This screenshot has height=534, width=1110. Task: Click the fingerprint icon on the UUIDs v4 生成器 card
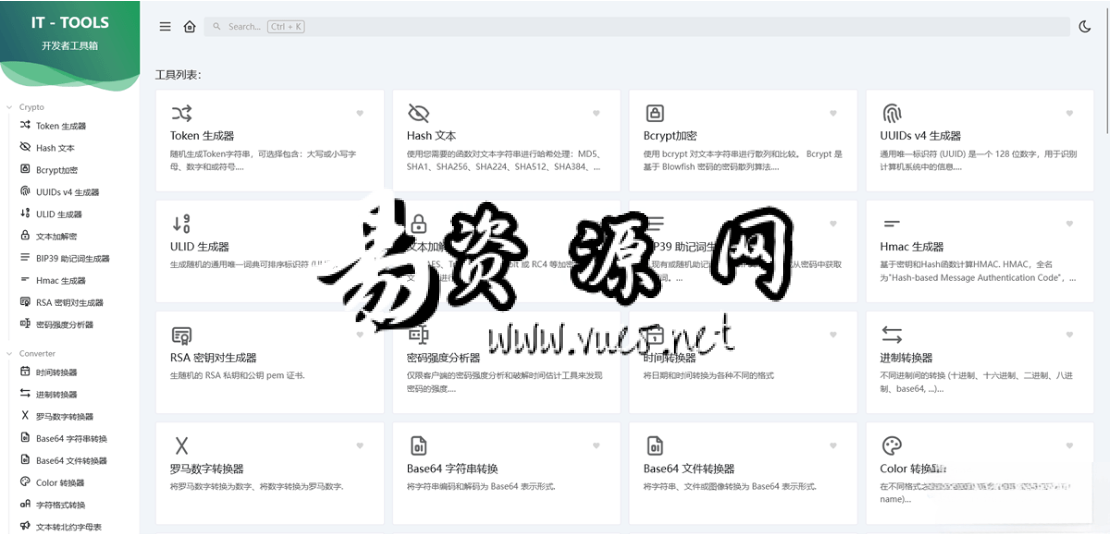pyautogui.click(x=891, y=113)
